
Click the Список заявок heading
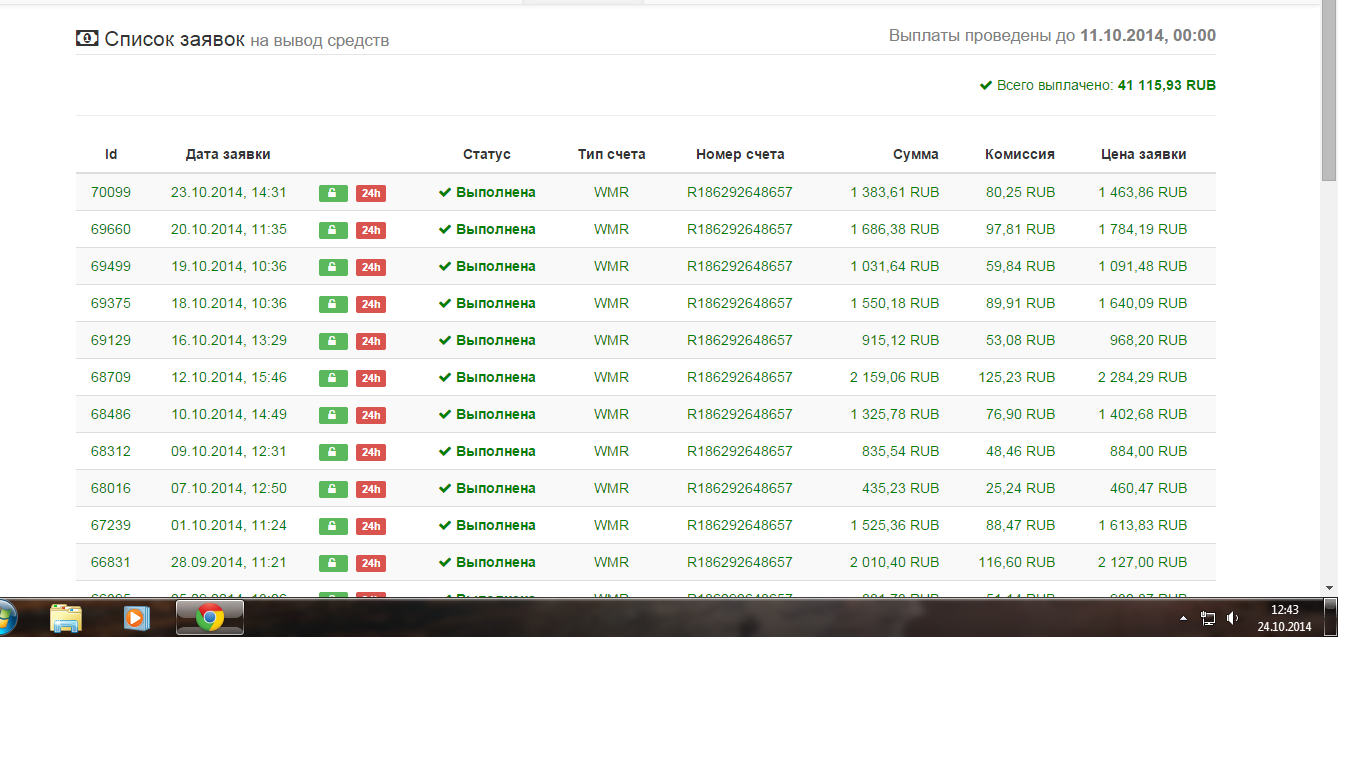(175, 40)
